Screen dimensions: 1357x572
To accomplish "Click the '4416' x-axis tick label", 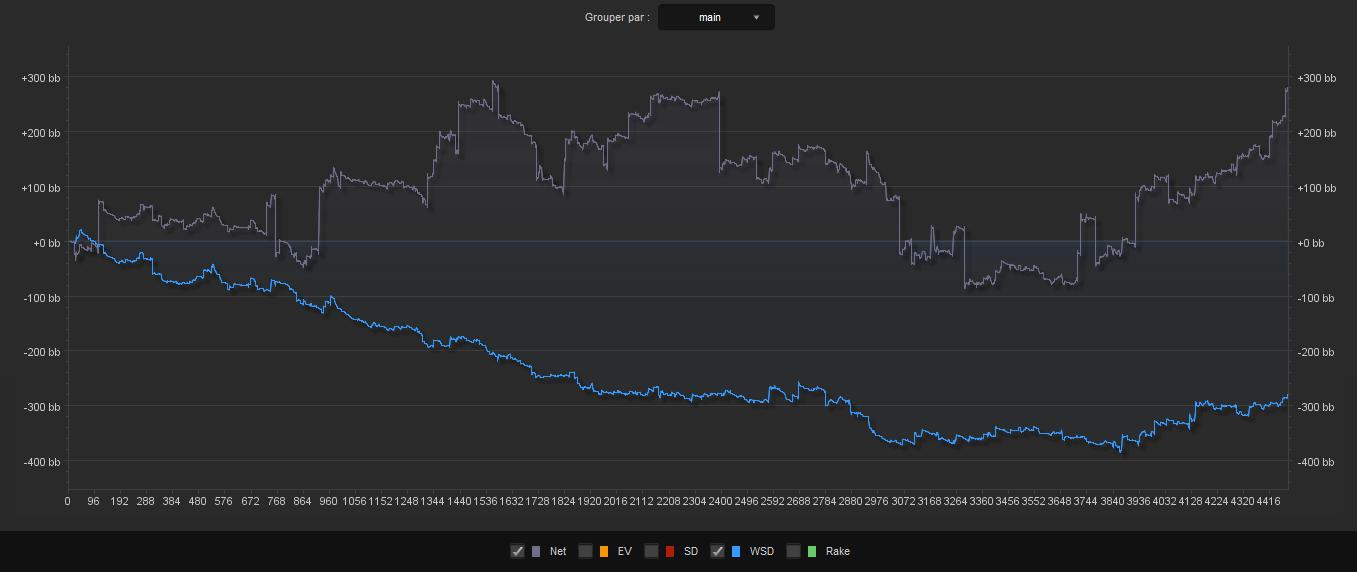I will click(1269, 501).
